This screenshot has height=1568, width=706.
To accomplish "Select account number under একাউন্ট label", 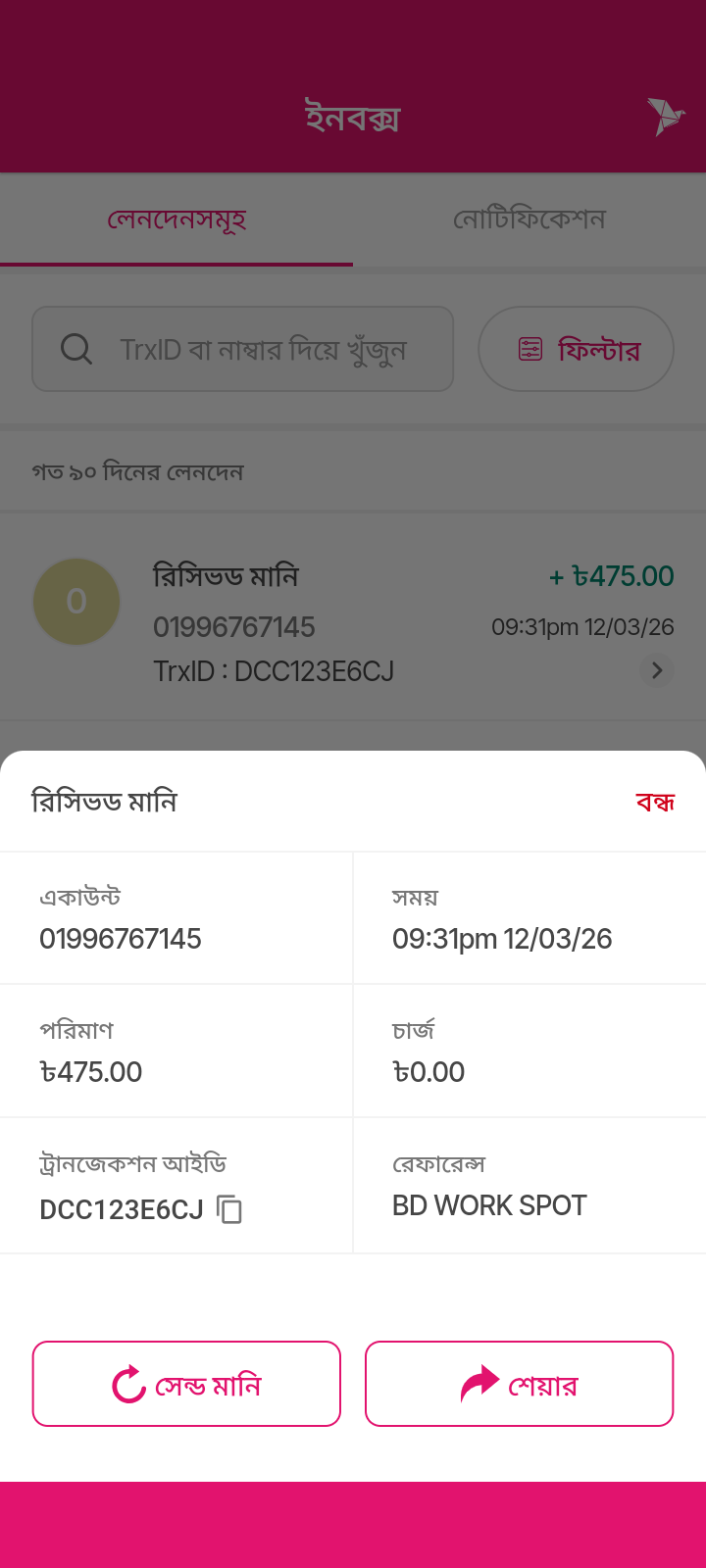I will point(121,939).
